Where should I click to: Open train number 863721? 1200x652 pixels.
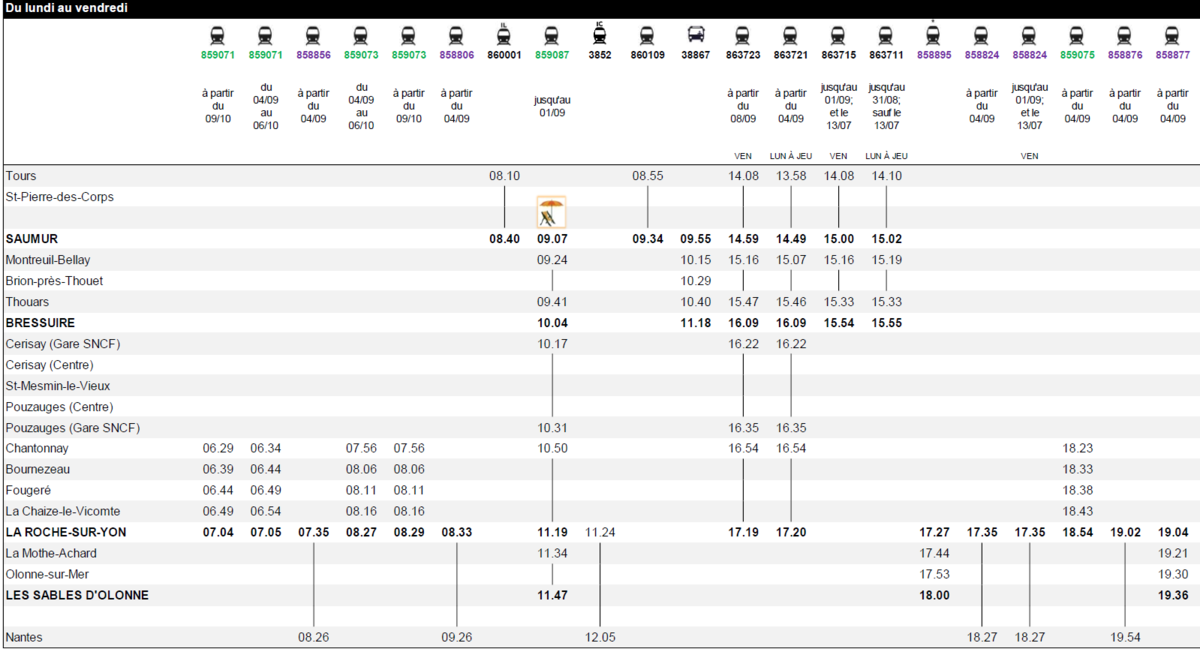[791, 56]
